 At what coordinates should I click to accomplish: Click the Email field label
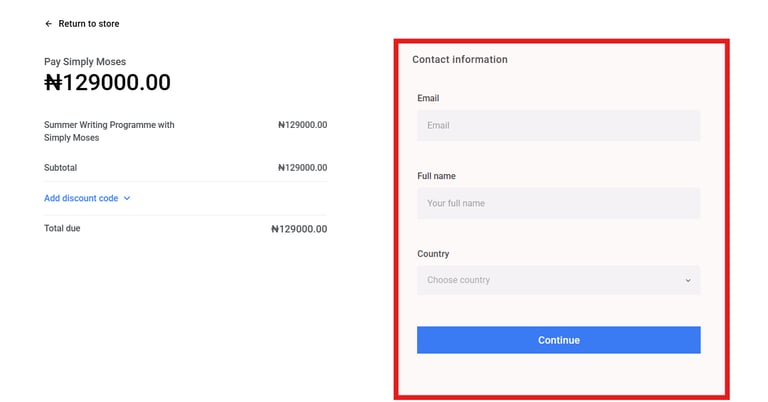(x=428, y=98)
